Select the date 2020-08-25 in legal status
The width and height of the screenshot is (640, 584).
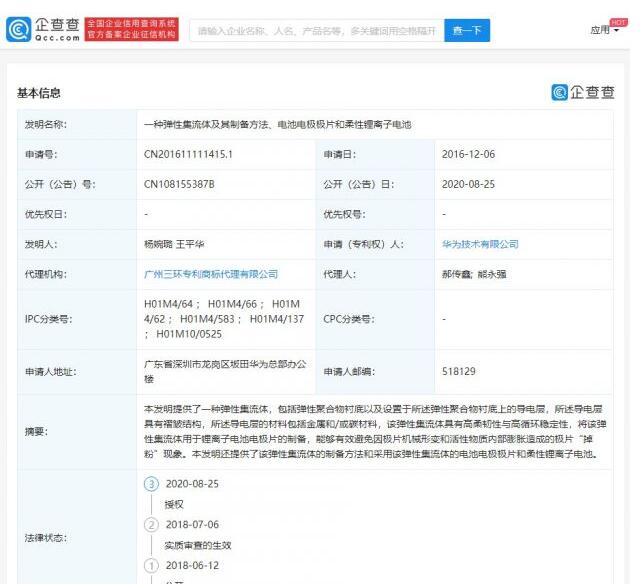(x=192, y=484)
